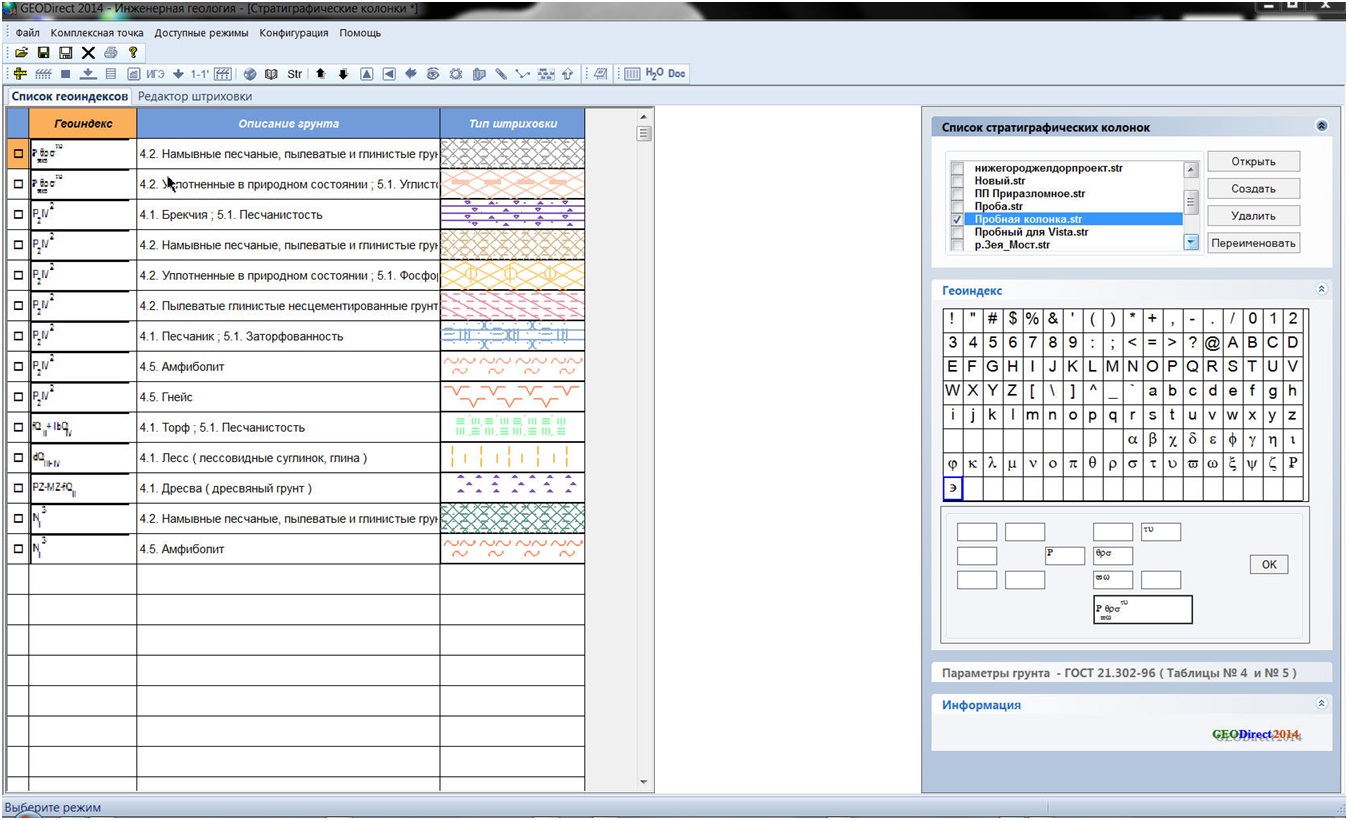Click the boxed left-triangle toolbar icon
Screen dimensions: 1348x820
(x=389, y=74)
